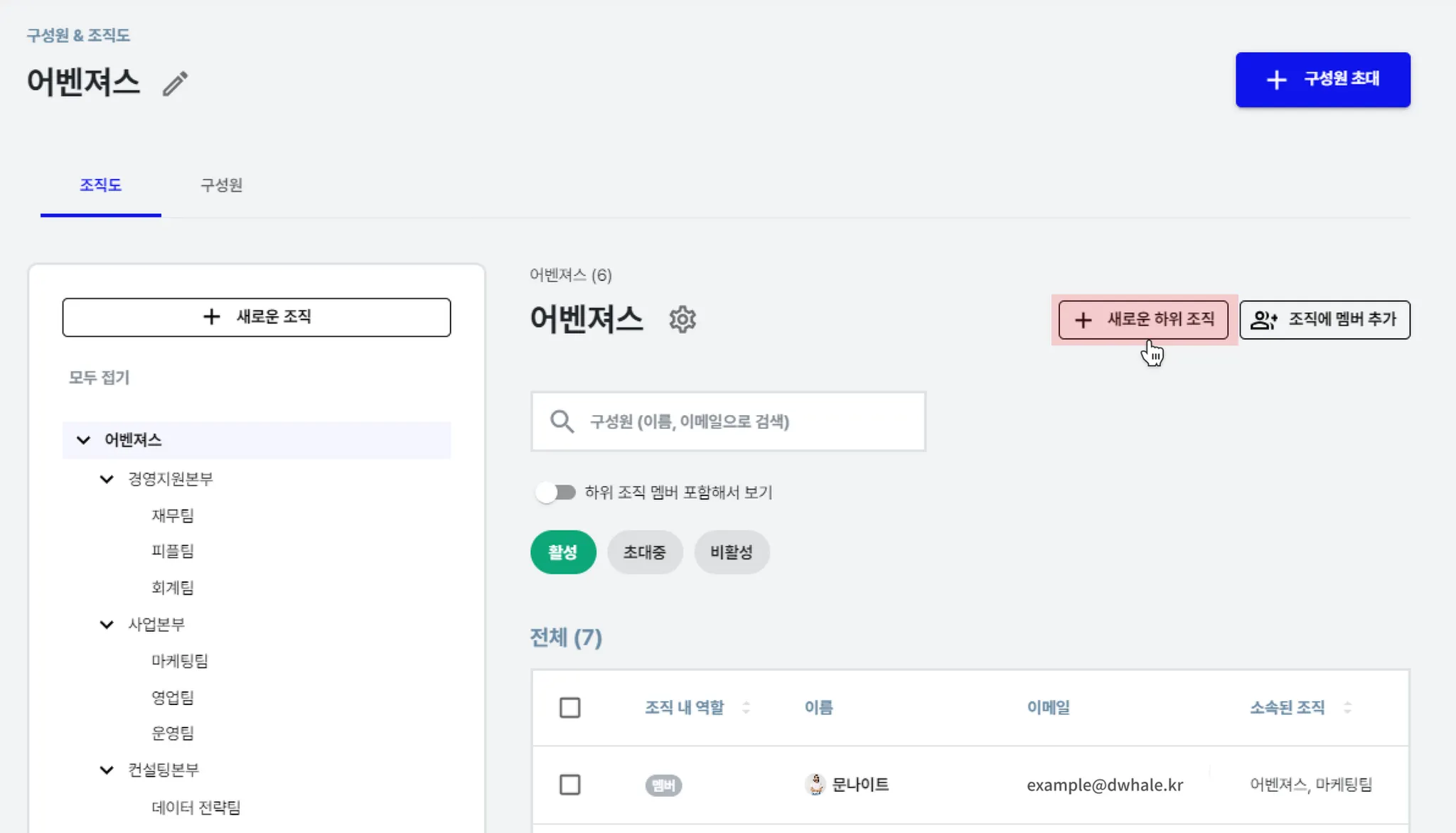This screenshot has height=833, width=1456.
Task: Click 문나이트's avatar icon
Action: [815, 785]
